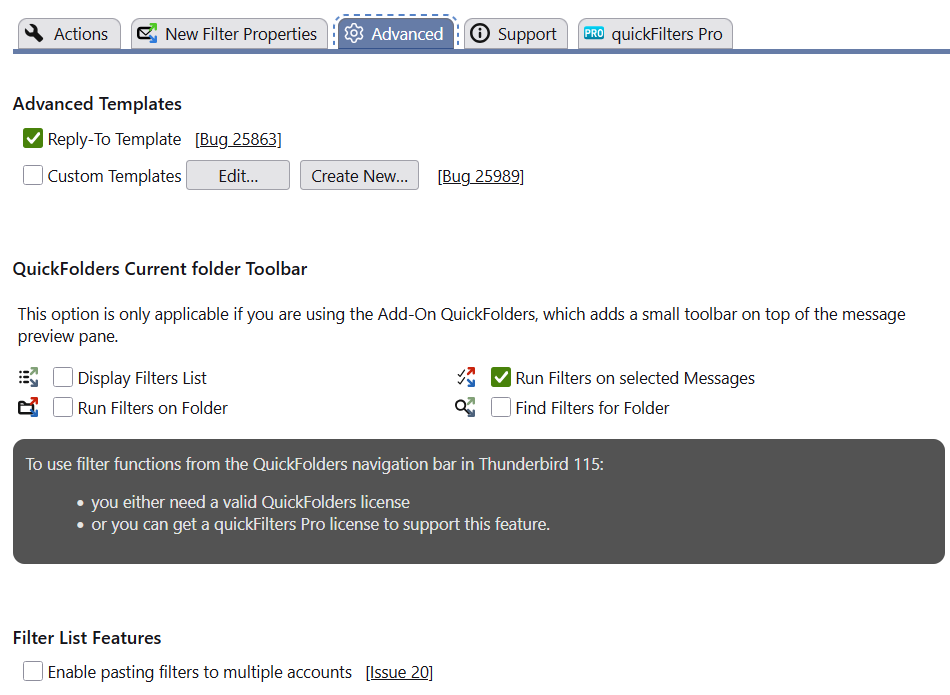This screenshot has width=950, height=695.
Task: Click the Run Filters on Folder icon
Action: 28,407
